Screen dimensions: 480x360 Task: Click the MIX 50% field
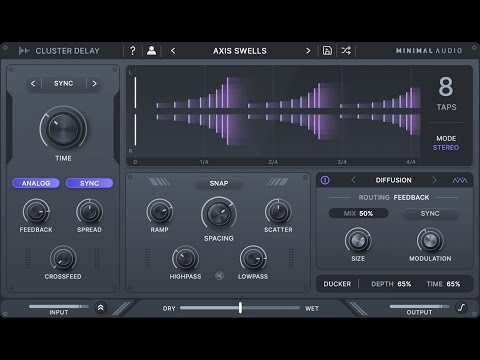coord(359,213)
